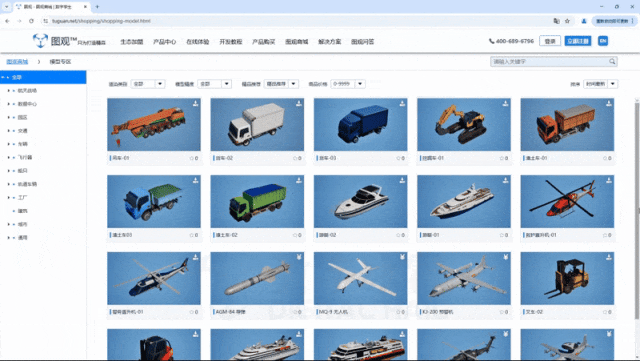Click the browser translate icon in address bar
640x361 pixels.
pyautogui.click(x=556, y=21)
